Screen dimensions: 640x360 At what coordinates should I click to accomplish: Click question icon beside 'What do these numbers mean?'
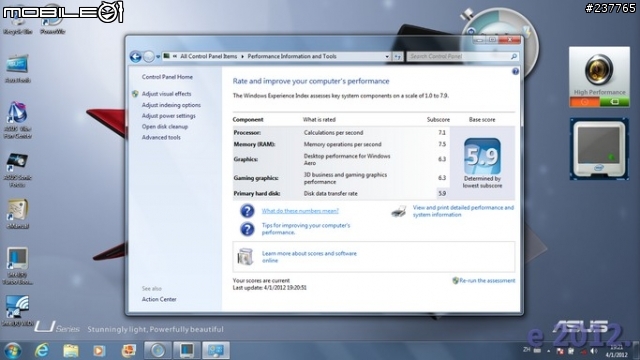click(247, 211)
